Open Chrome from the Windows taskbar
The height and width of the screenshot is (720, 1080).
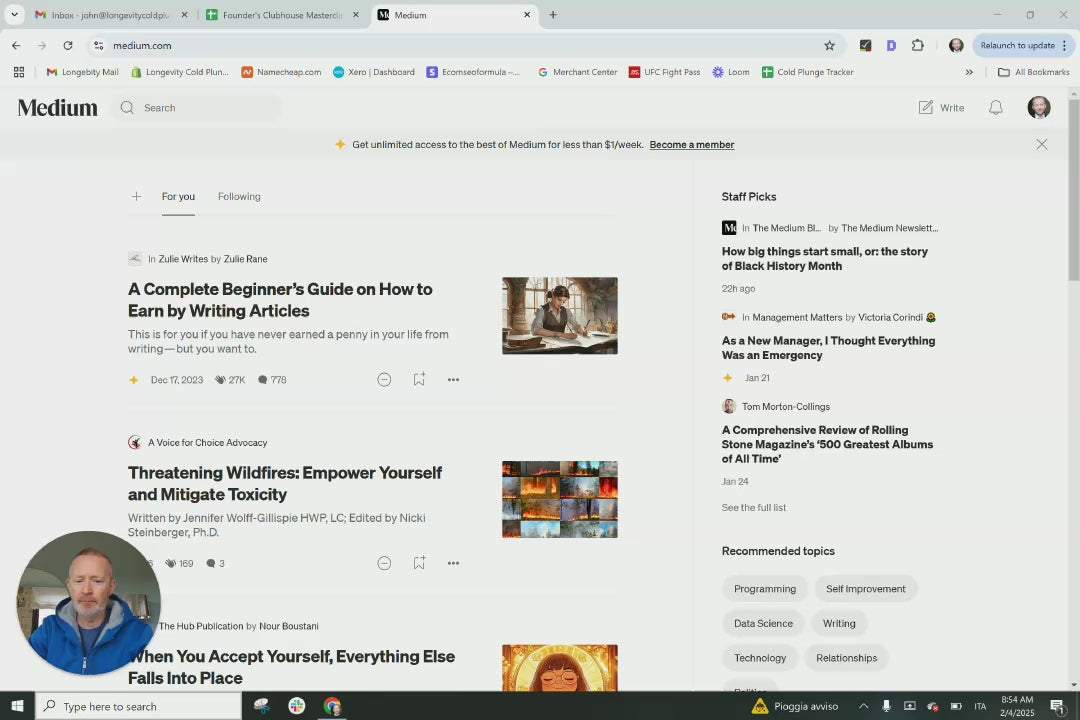[x=332, y=706]
